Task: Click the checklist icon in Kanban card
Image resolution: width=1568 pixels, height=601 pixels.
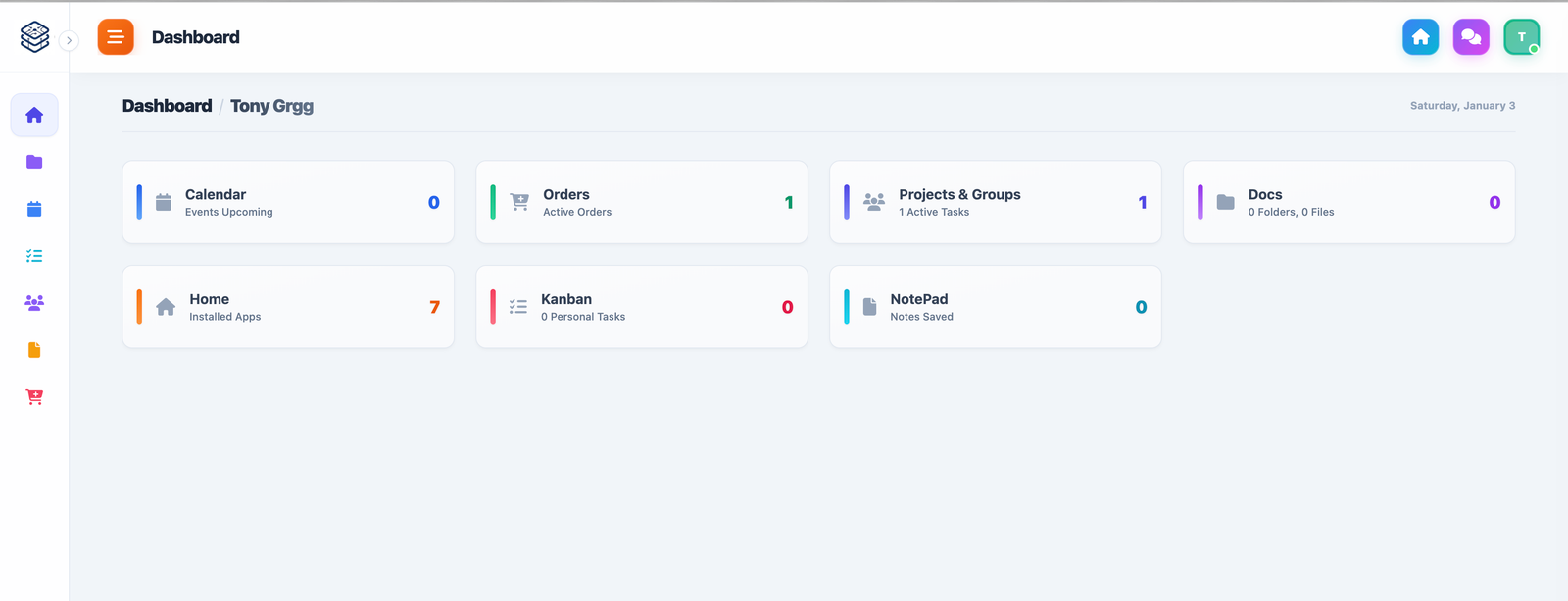Action: coord(518,307)
